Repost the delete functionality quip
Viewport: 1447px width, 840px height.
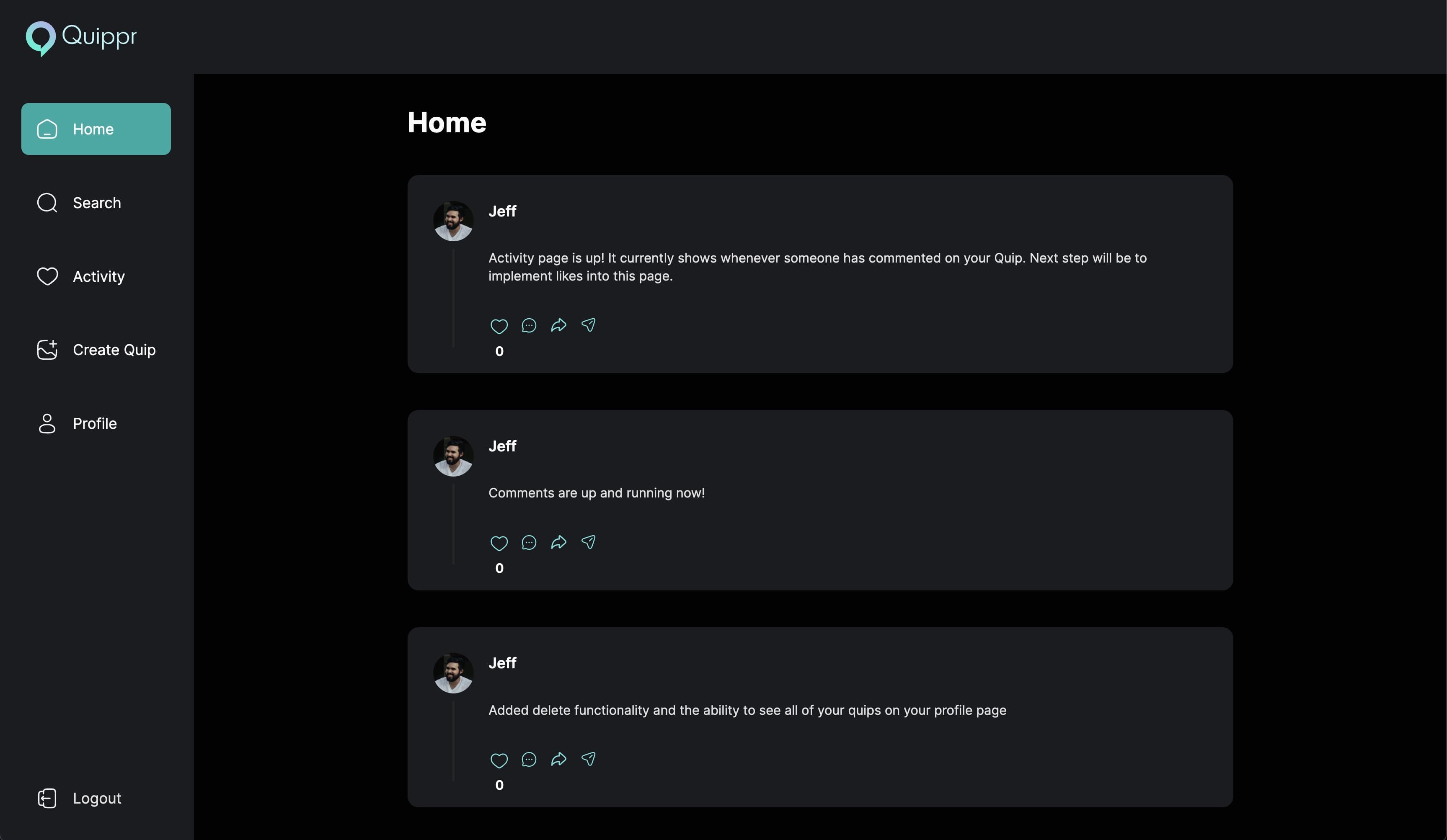[x=559, y=760]
